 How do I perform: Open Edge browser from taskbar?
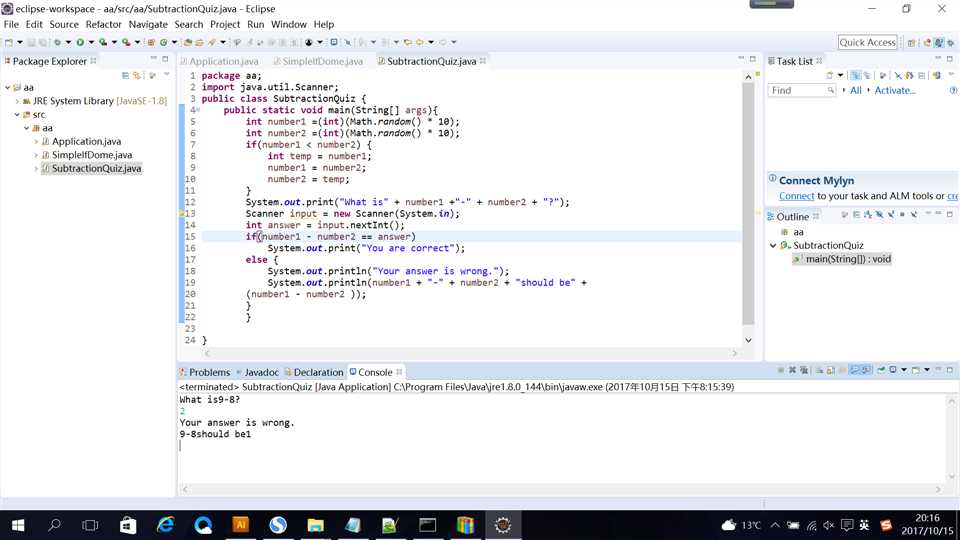tap(165, 525)
